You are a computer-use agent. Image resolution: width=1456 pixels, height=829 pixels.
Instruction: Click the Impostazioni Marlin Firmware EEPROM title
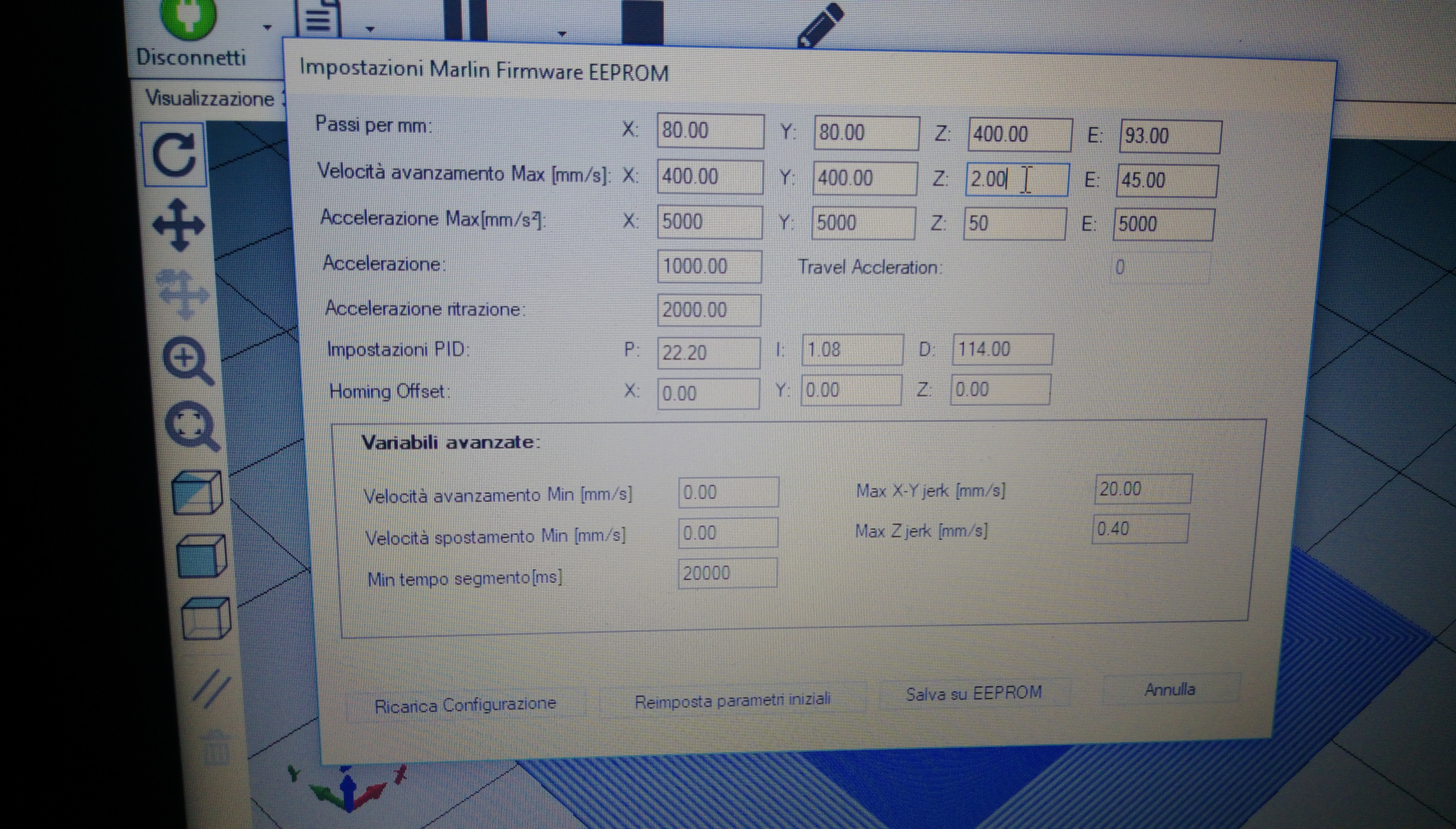[x=484, y=70]
